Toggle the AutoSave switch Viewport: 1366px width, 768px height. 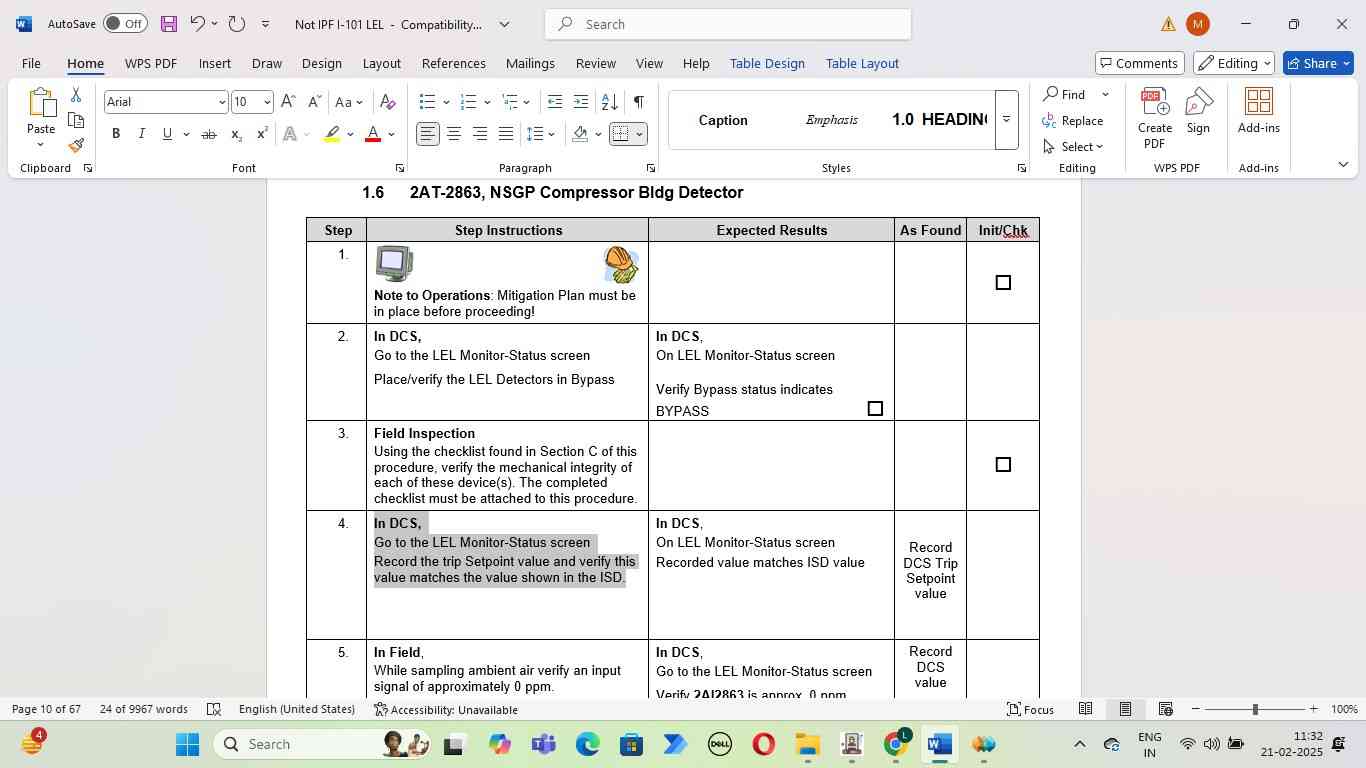[125, 24]
